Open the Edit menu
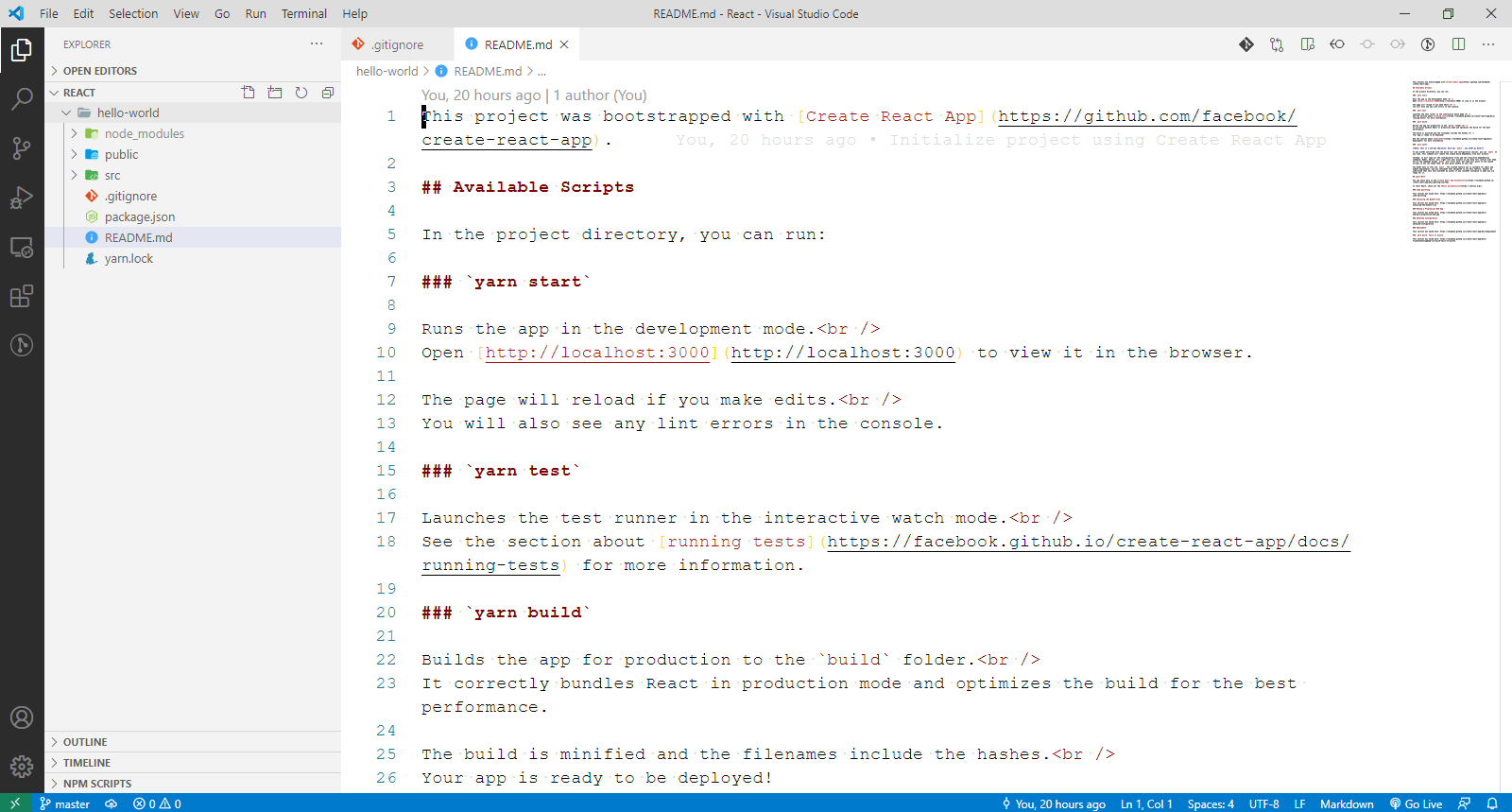 point(83,13)
